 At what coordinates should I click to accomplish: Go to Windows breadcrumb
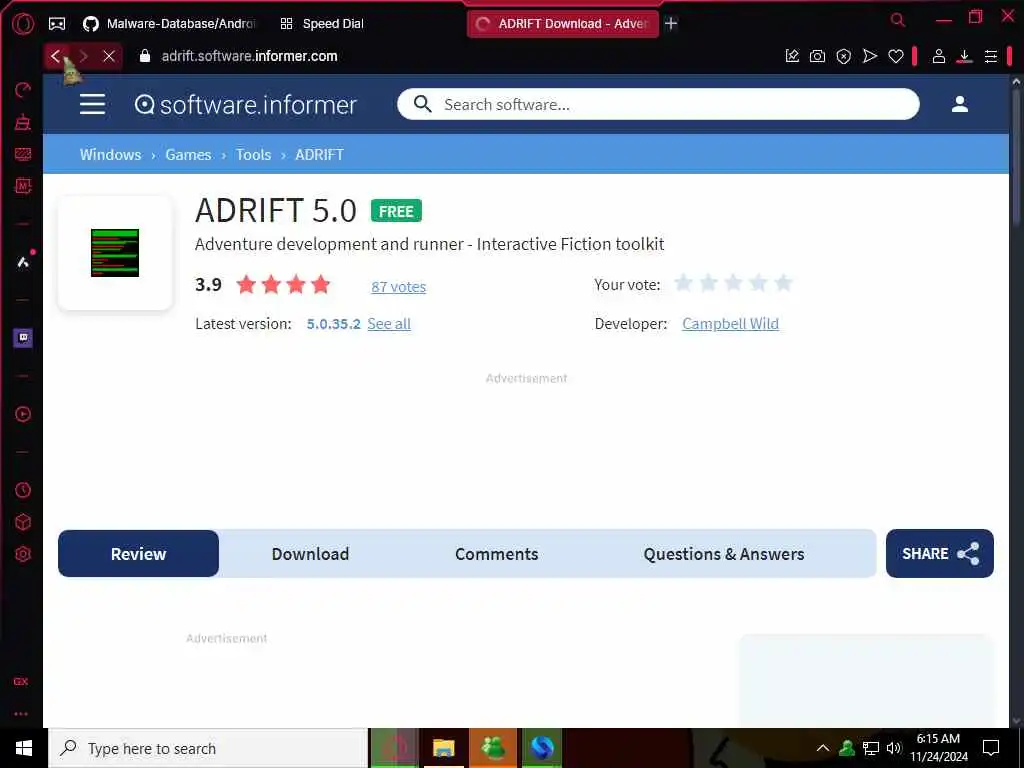pyautogui.click(x=110, y=155)
